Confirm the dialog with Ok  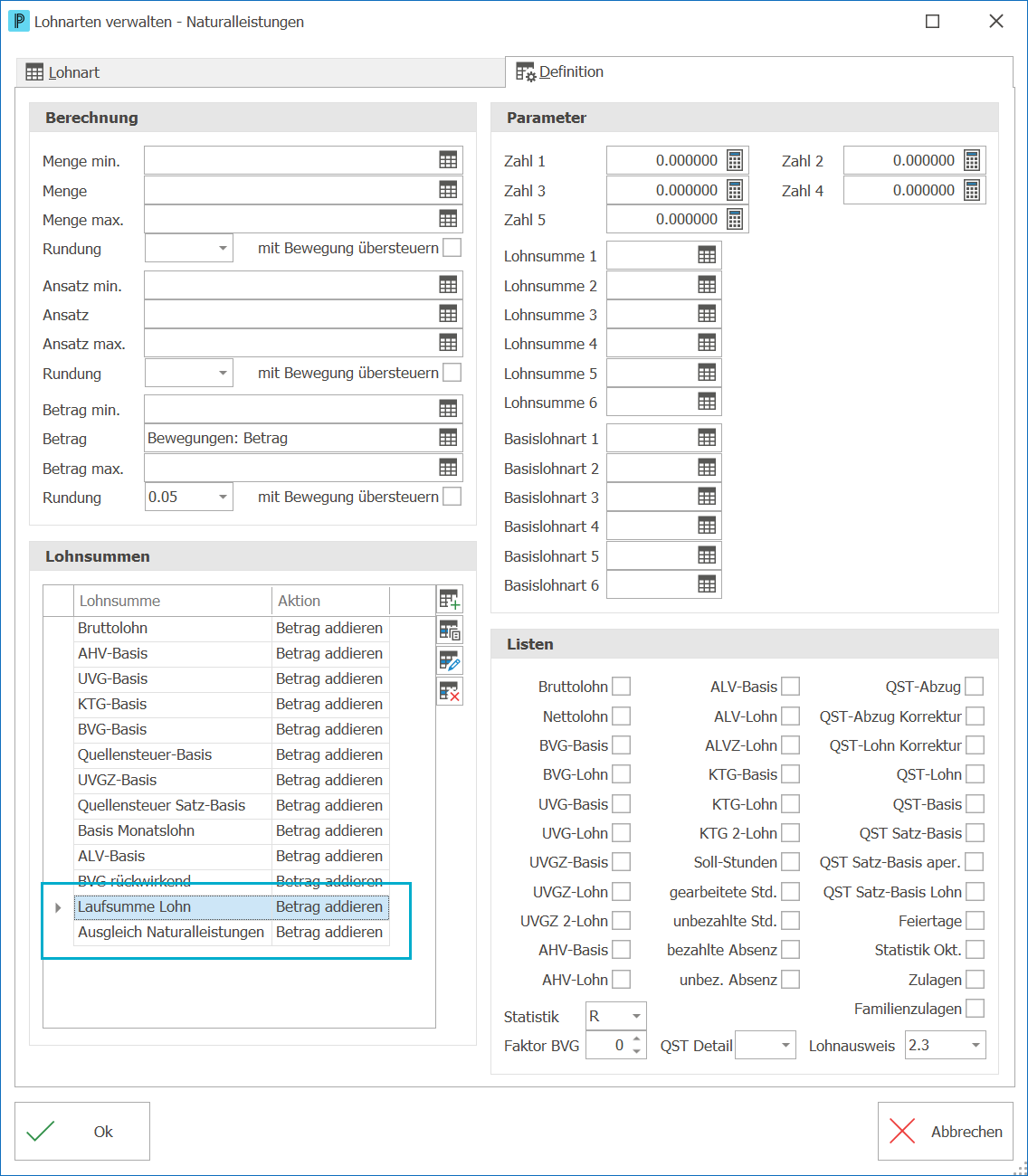pos(82,1131)
